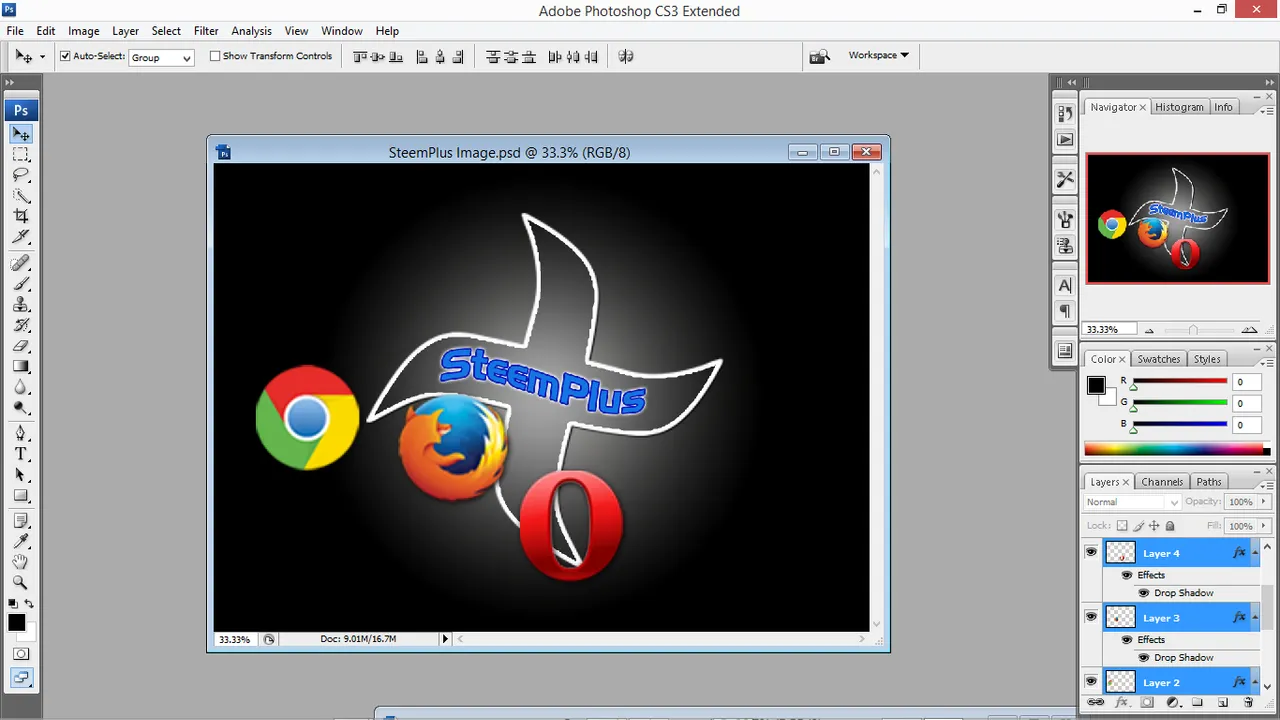This screenshot has width=1280, height=720.
Task: Switch to the Channels tab
Action: [1162, 482]
